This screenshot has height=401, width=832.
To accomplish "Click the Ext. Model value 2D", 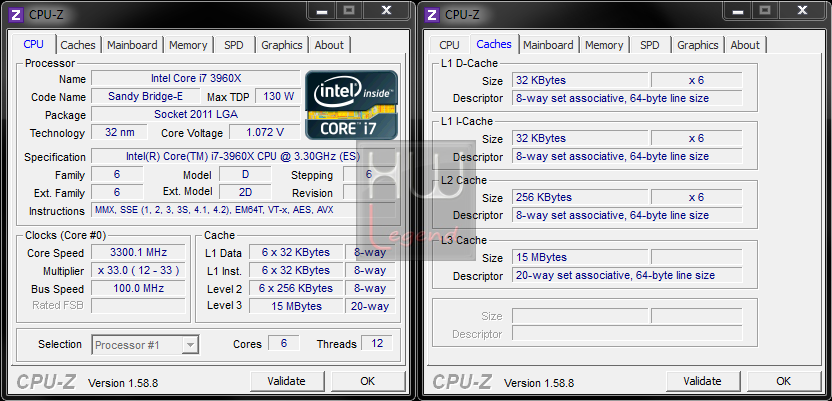I will (x=245, y=193).
